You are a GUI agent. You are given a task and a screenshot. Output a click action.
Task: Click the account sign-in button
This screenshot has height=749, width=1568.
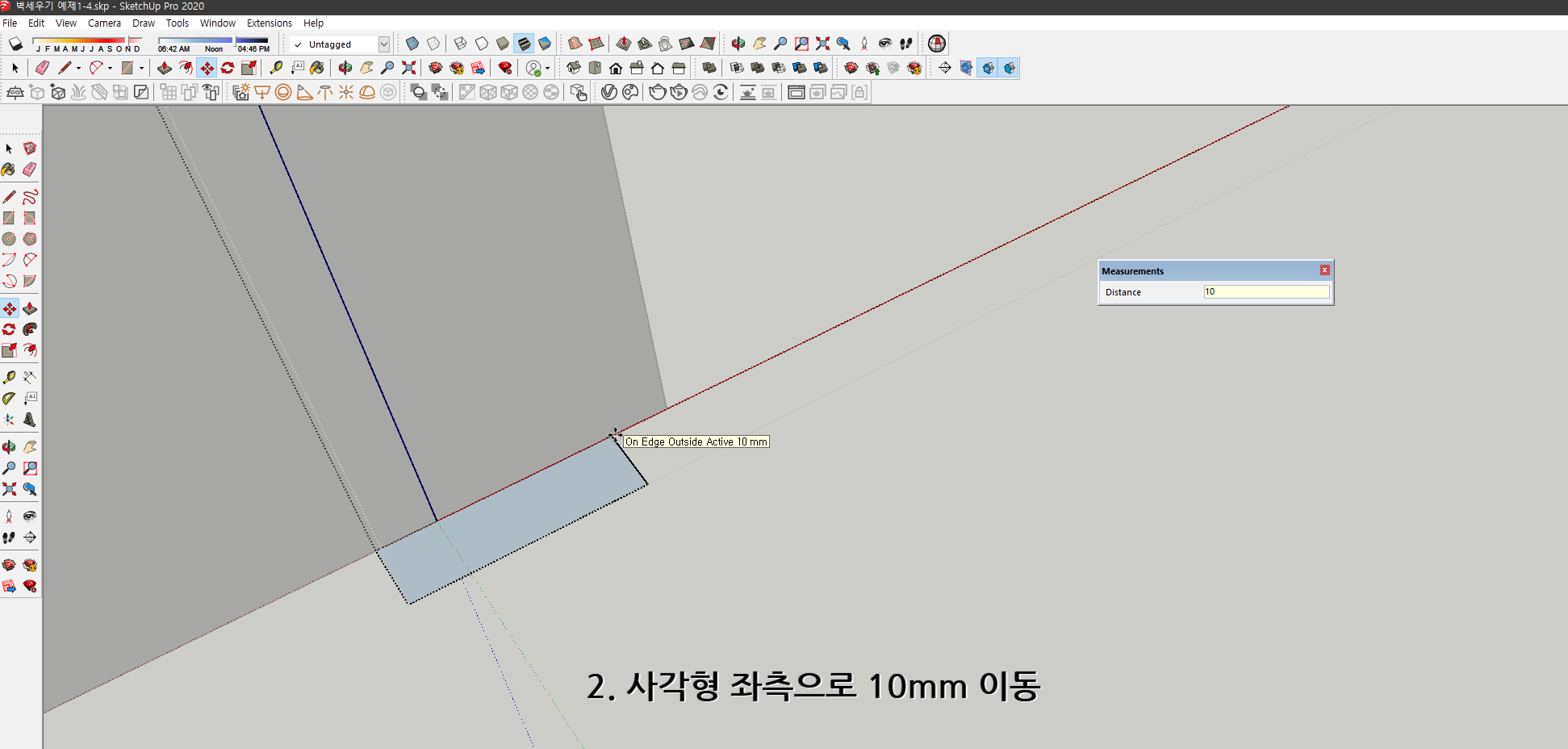click(x=535, y=68)
